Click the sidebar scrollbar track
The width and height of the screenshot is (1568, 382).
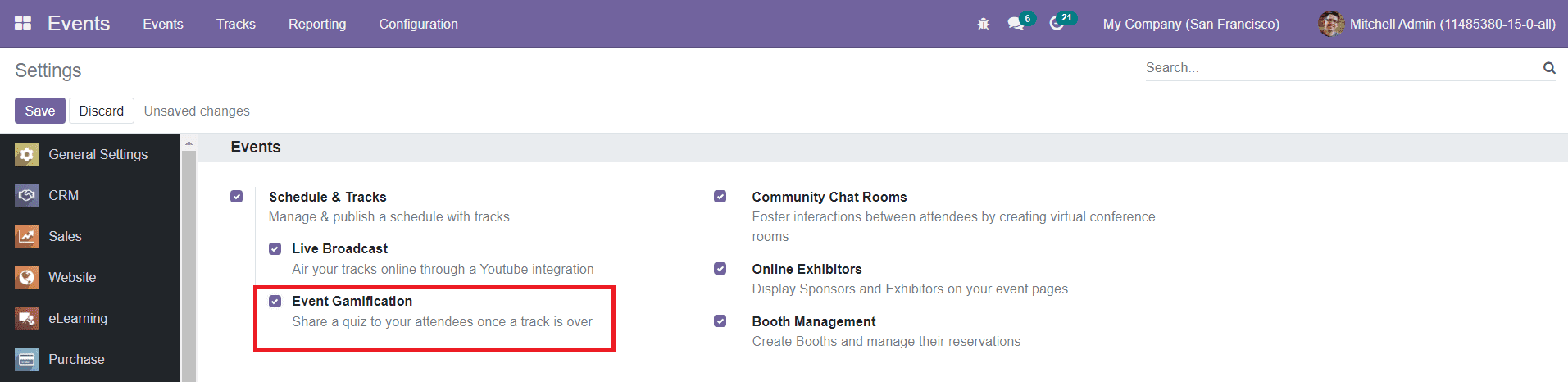[189, 266]
